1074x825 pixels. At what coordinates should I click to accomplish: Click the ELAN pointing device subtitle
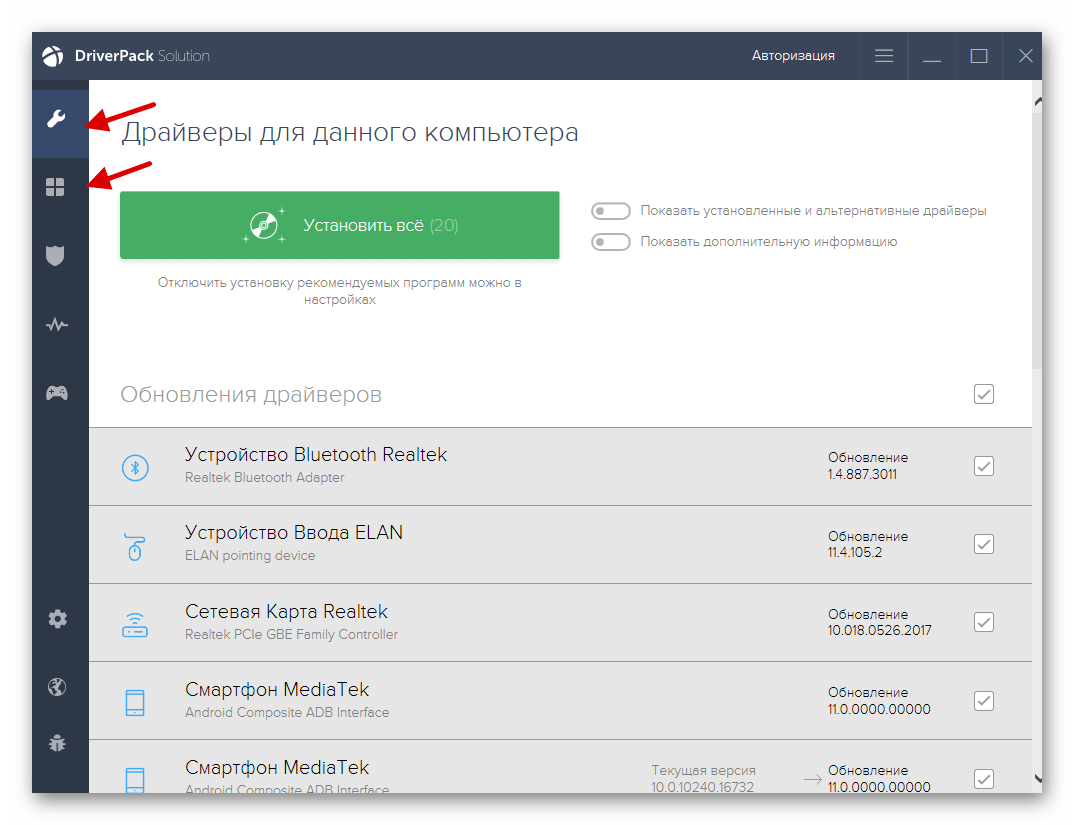[250, 556]
